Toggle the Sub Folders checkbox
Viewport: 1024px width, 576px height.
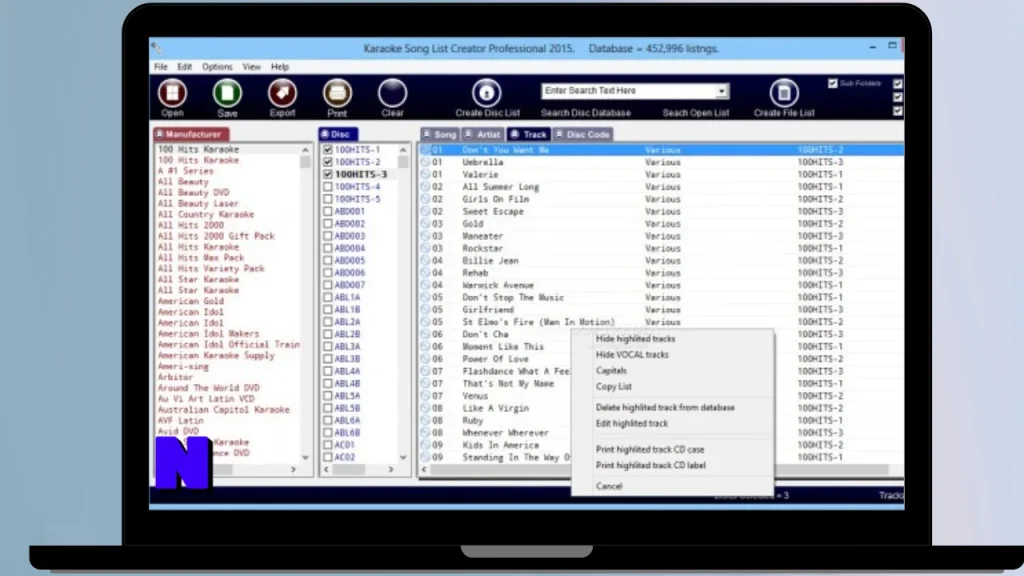coord(833,84)
